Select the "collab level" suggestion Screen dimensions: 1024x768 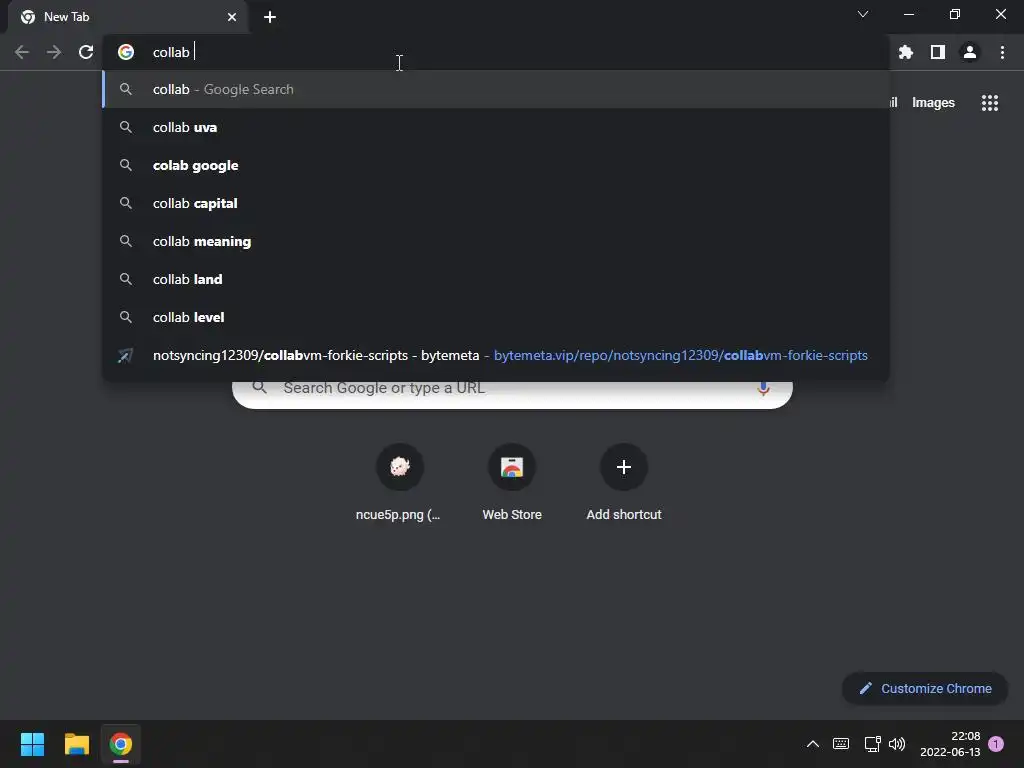click(x=496, y=317)
